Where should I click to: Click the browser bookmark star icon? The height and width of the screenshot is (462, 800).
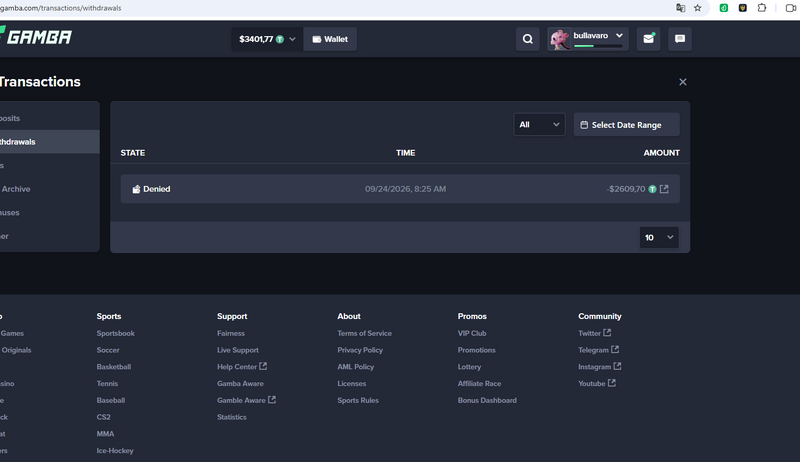point(697,8)
